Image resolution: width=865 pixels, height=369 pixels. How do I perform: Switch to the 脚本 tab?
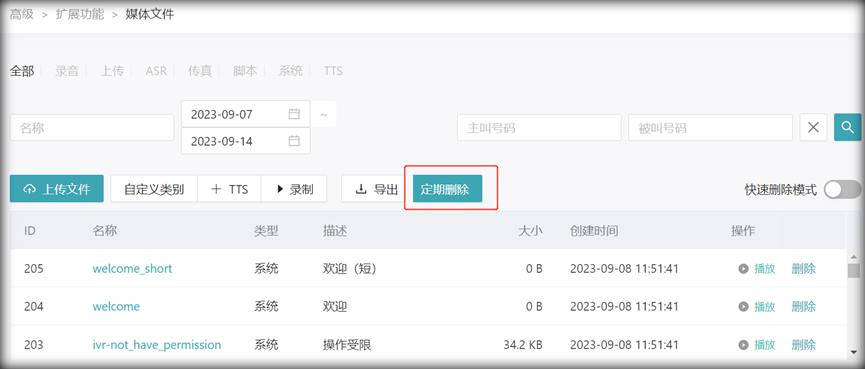(x=245, y=71)
